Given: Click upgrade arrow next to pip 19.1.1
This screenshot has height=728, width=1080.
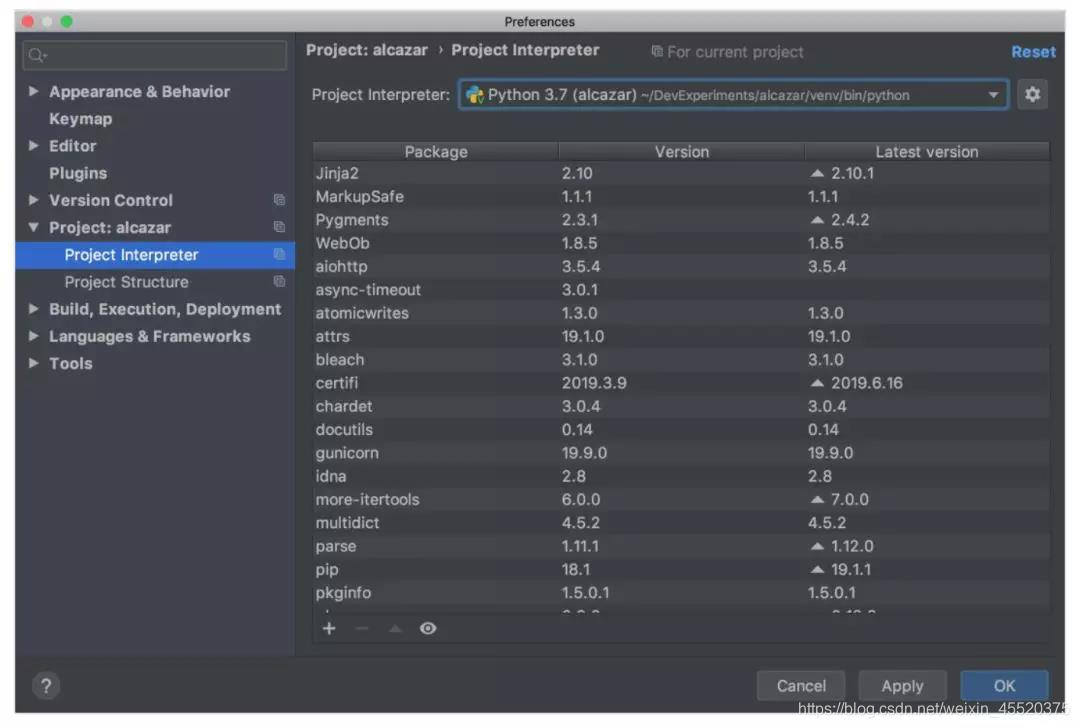Looking at the screenshot, I should click(x=817, y=570).
